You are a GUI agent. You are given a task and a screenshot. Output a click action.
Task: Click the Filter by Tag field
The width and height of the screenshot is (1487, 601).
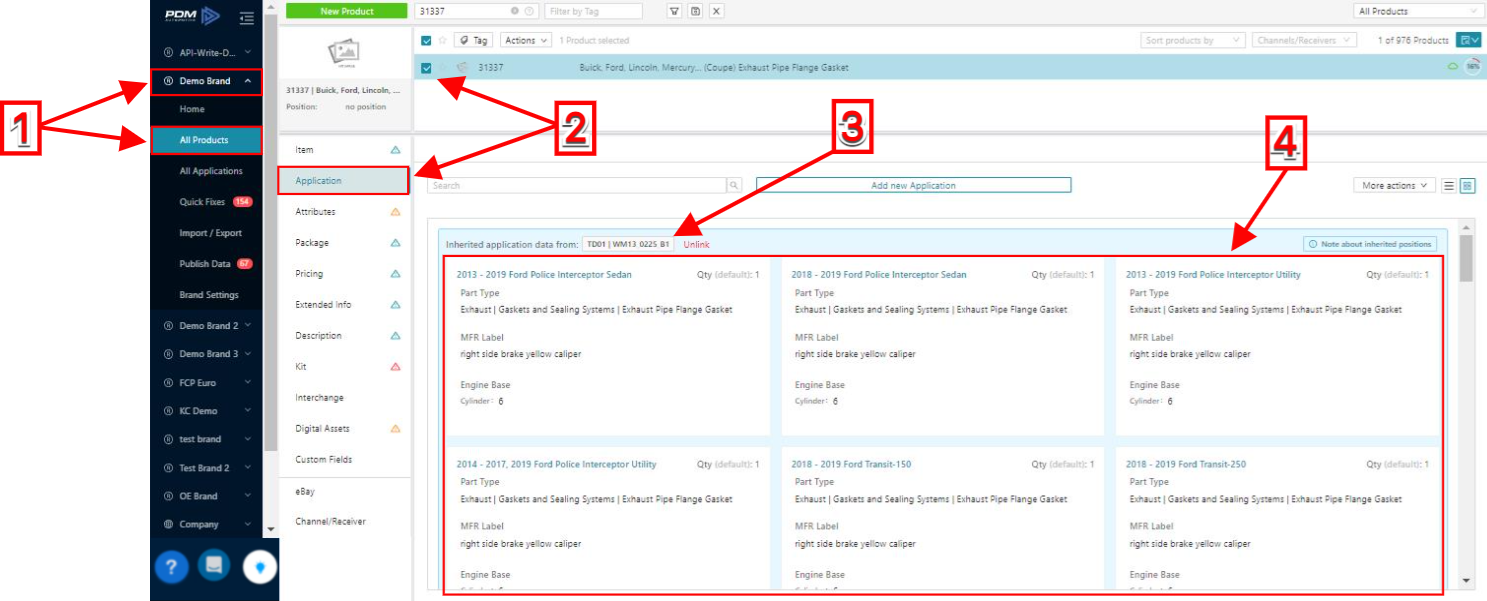(x=594, y=11)
